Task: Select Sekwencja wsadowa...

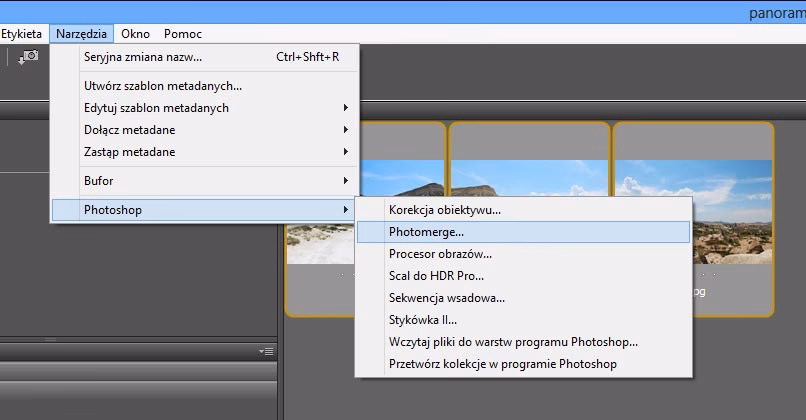Action: coord(523,298)
